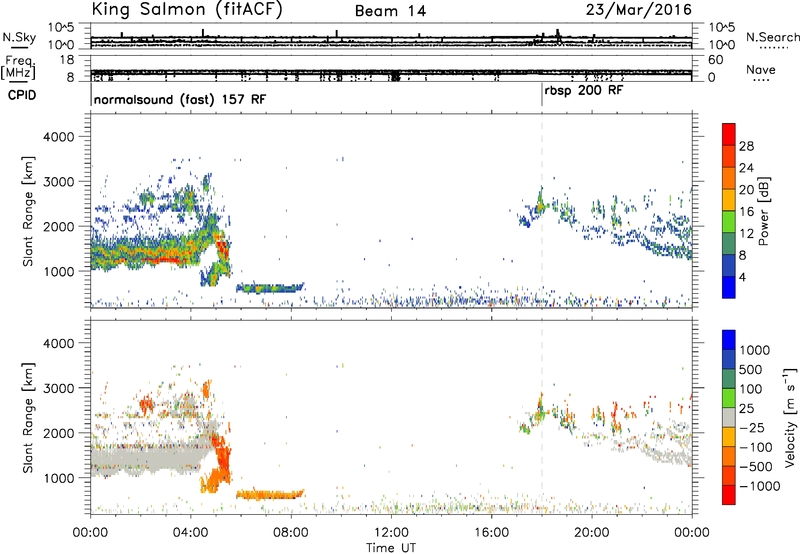Click the "Time UT" axis label
Screen dimensions: 800x554
click(x=391, y=548)
